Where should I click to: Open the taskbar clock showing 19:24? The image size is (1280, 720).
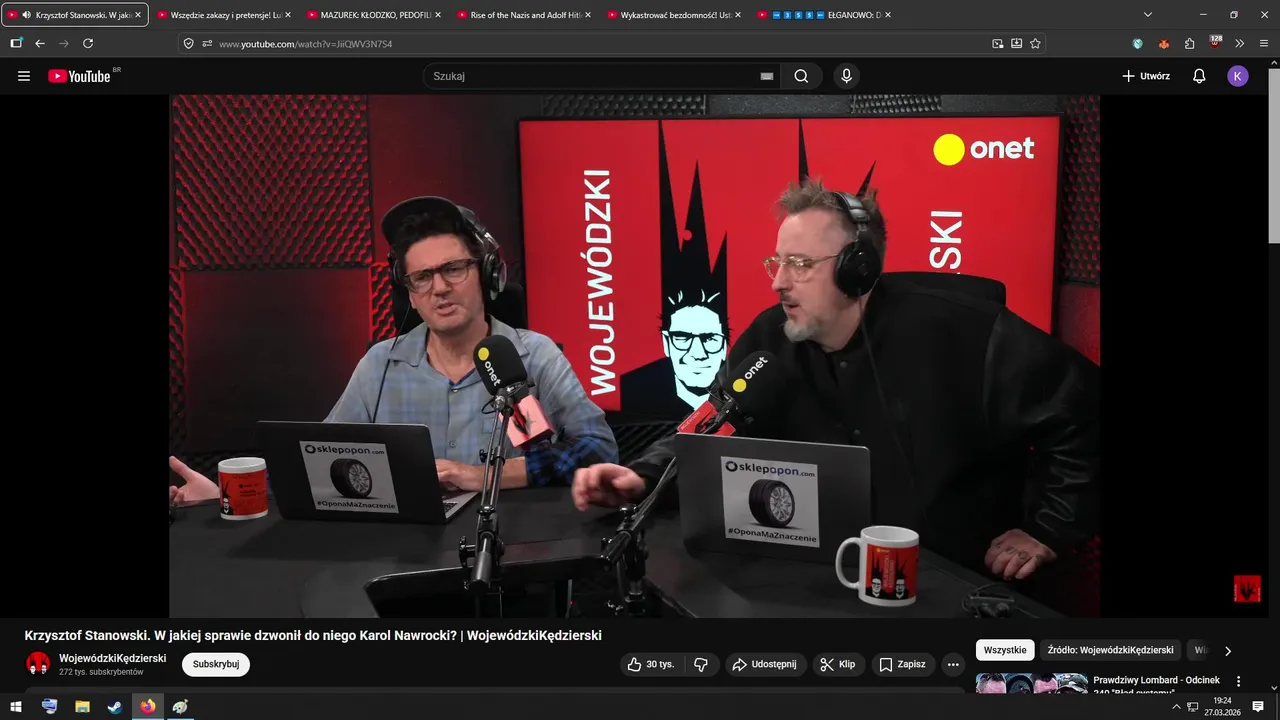[x=1221, y=706]
